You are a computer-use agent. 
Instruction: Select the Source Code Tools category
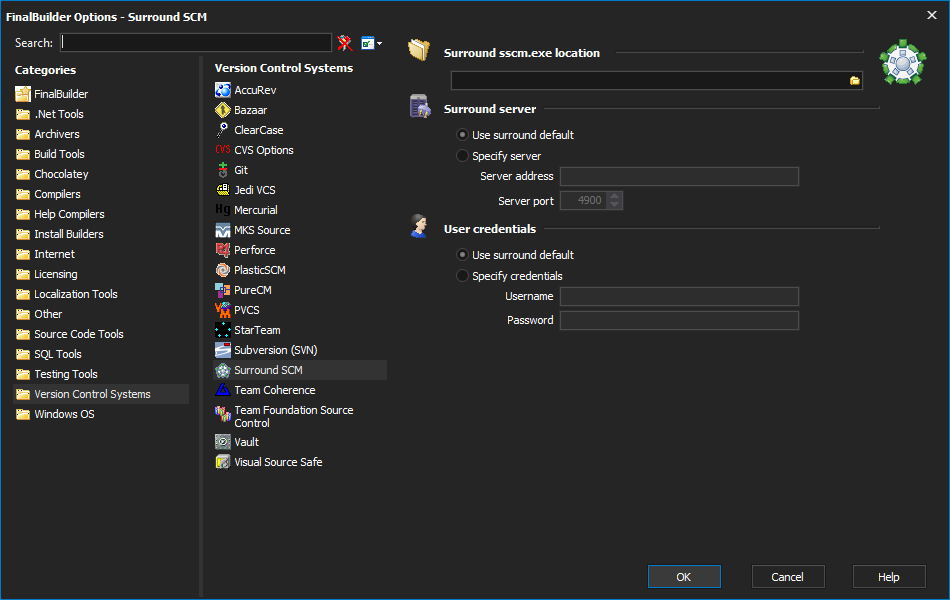78,334
